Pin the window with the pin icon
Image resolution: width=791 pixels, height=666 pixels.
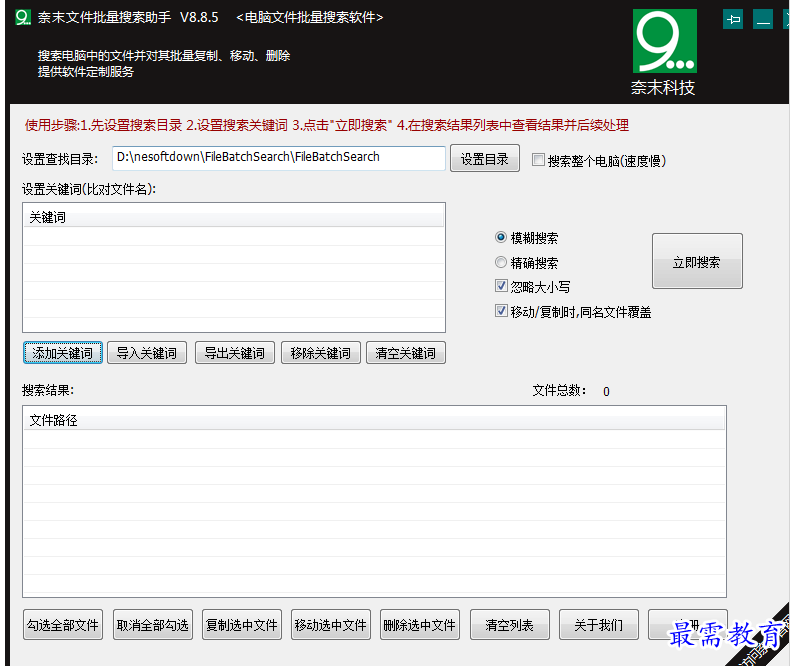pyautogui.click(x=733, y=19)
